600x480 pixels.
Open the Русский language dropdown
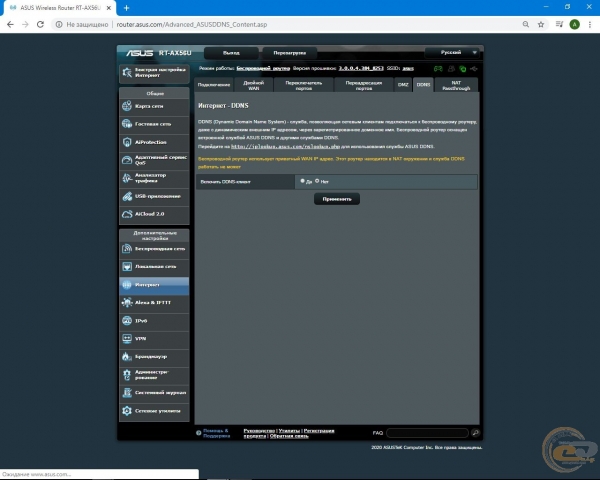coord(453,52)
